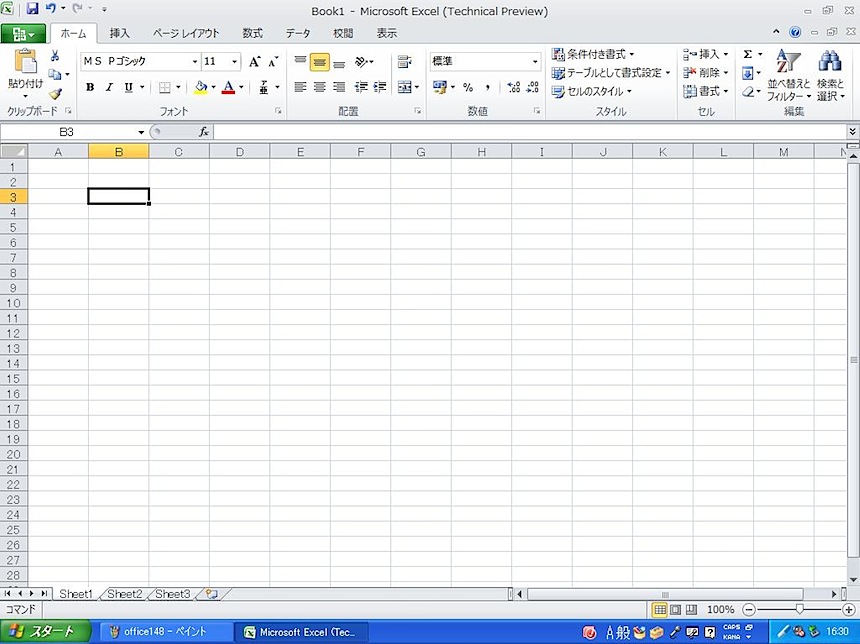860x644 pixels.
Task: Switch to the 挿入 (Insert) ribbon tab
Action: coord(120,33)
